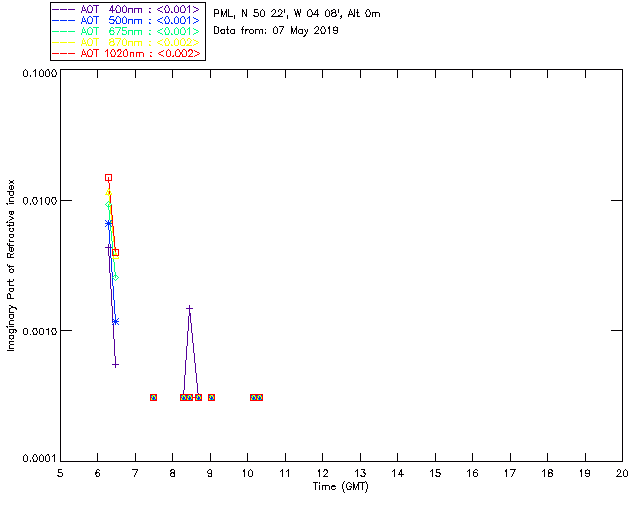
Task: Click the x-axis tick label 10
Action: pos(247,473)
